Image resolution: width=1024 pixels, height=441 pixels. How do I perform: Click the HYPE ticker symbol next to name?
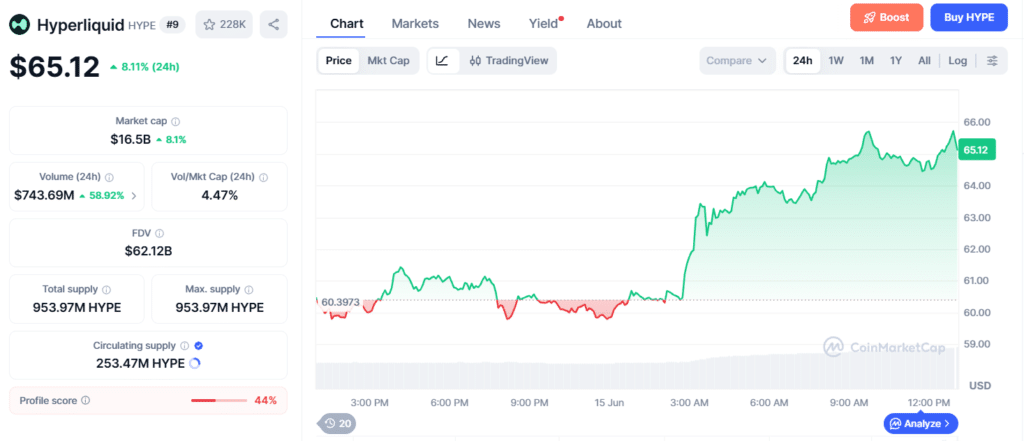click(141, 26)
